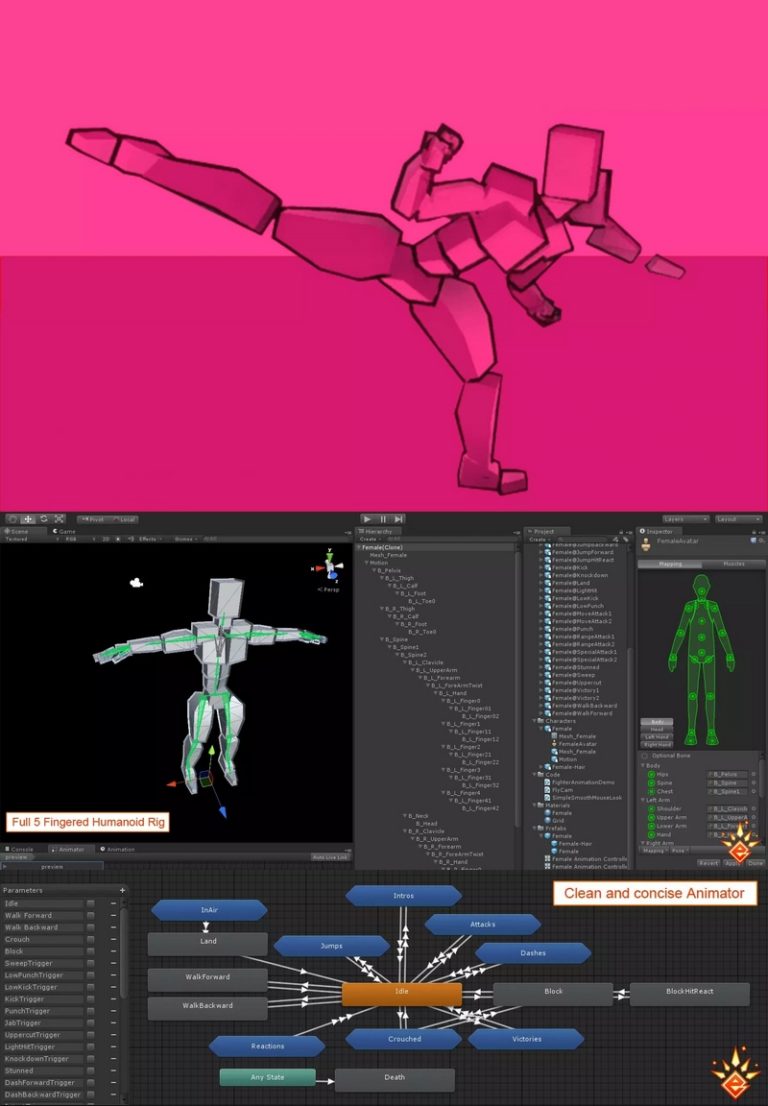Start Play mode with the Play button
The height and width of the screenshot is (1106, 768).
367,518
